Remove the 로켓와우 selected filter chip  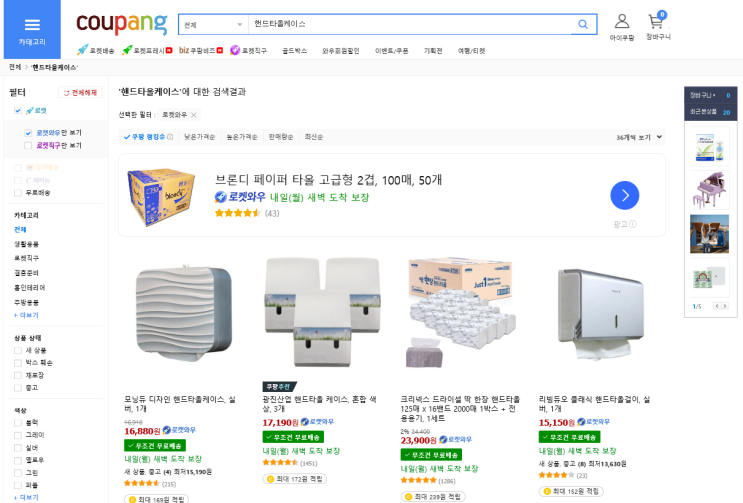coord(194,115)
